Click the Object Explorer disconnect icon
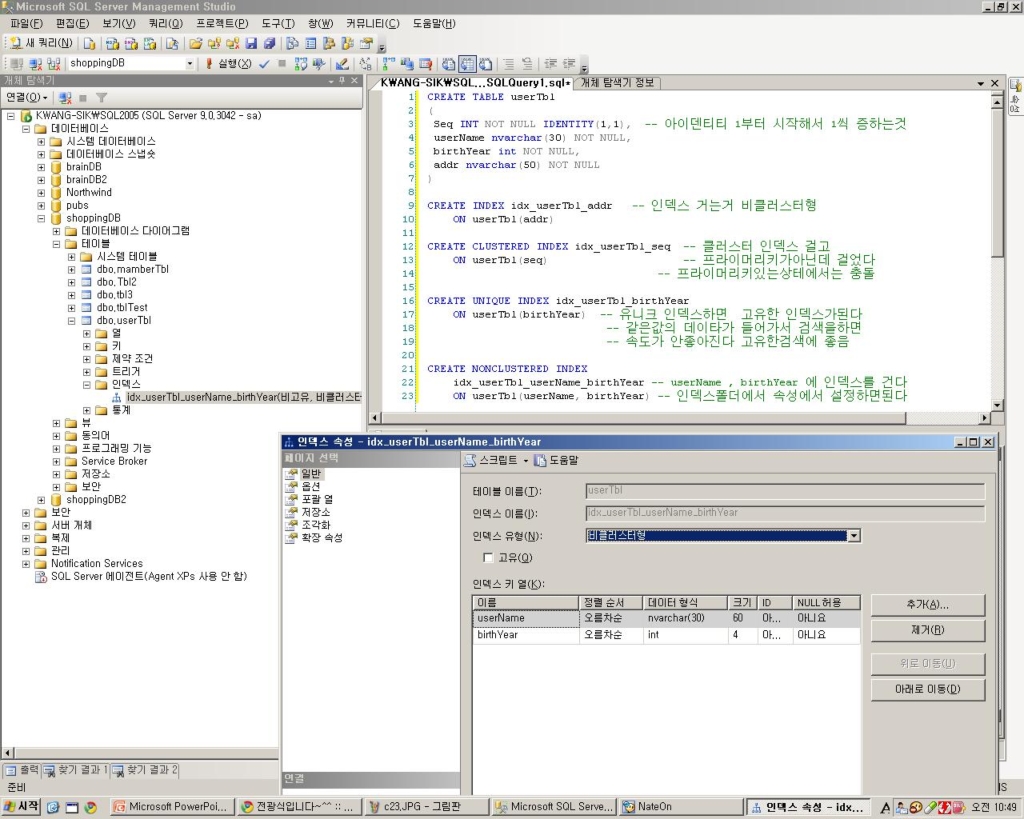1024x819 pixels. [x=65, y=98]
